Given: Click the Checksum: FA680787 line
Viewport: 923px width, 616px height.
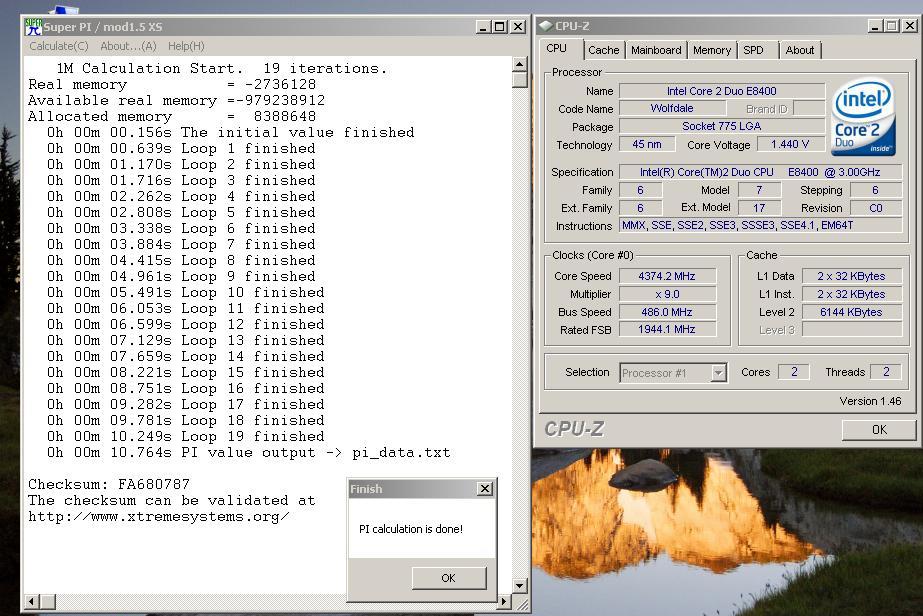Looking at the screenshot, I should coord(109,485).
